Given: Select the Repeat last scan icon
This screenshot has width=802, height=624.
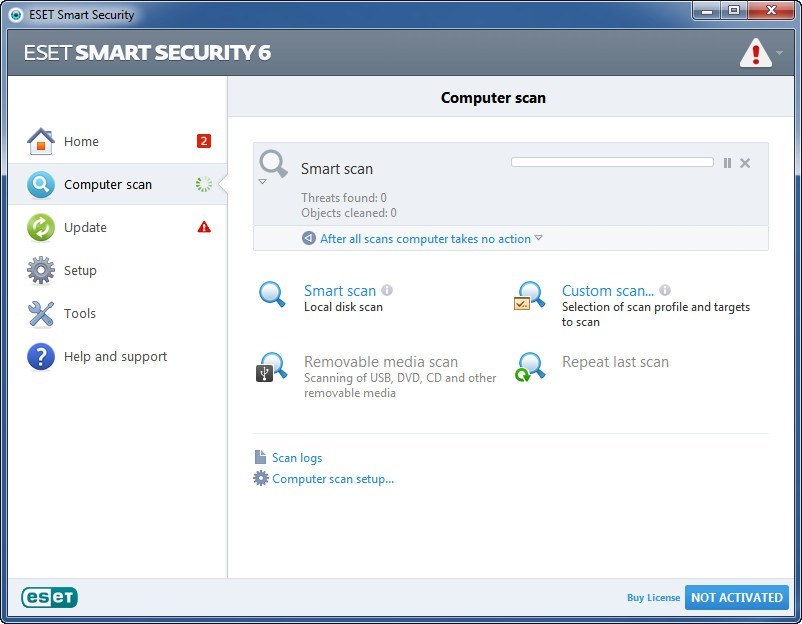Looking at the screenshot, I should (528, 366).
